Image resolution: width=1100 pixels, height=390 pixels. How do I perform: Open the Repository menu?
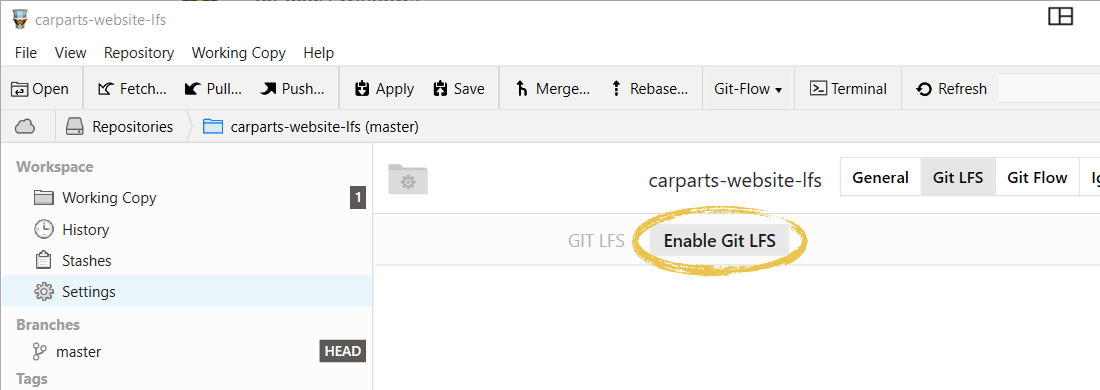pyautogui.click(x=139, y=53)
